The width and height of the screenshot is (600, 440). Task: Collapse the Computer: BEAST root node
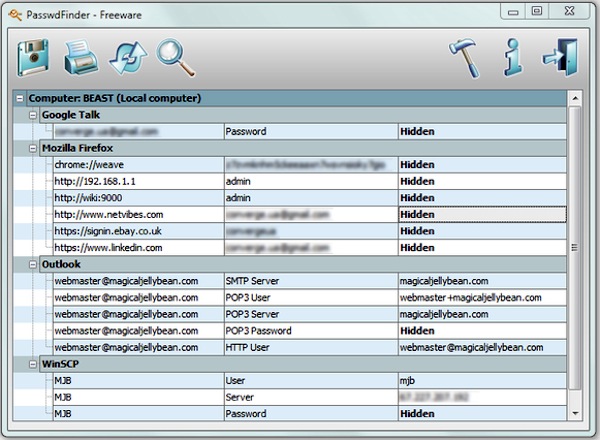tap(20, 99)
